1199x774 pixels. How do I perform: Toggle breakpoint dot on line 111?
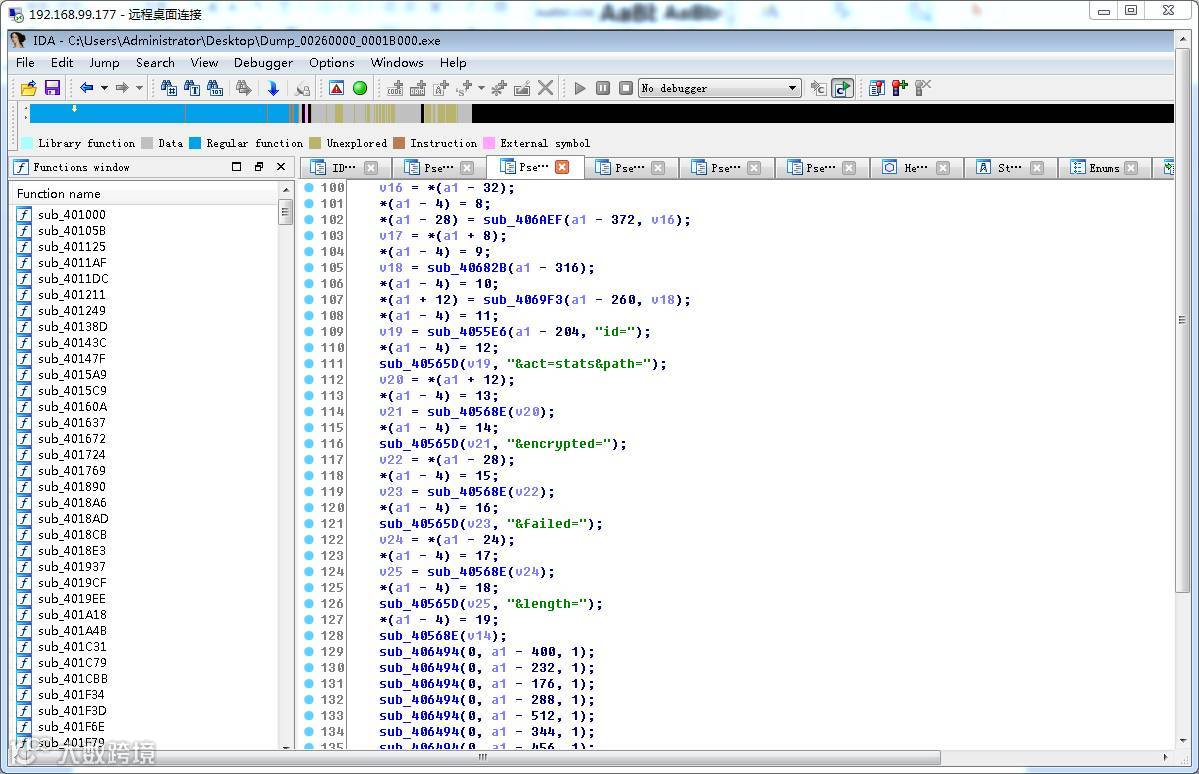(309, 364)
